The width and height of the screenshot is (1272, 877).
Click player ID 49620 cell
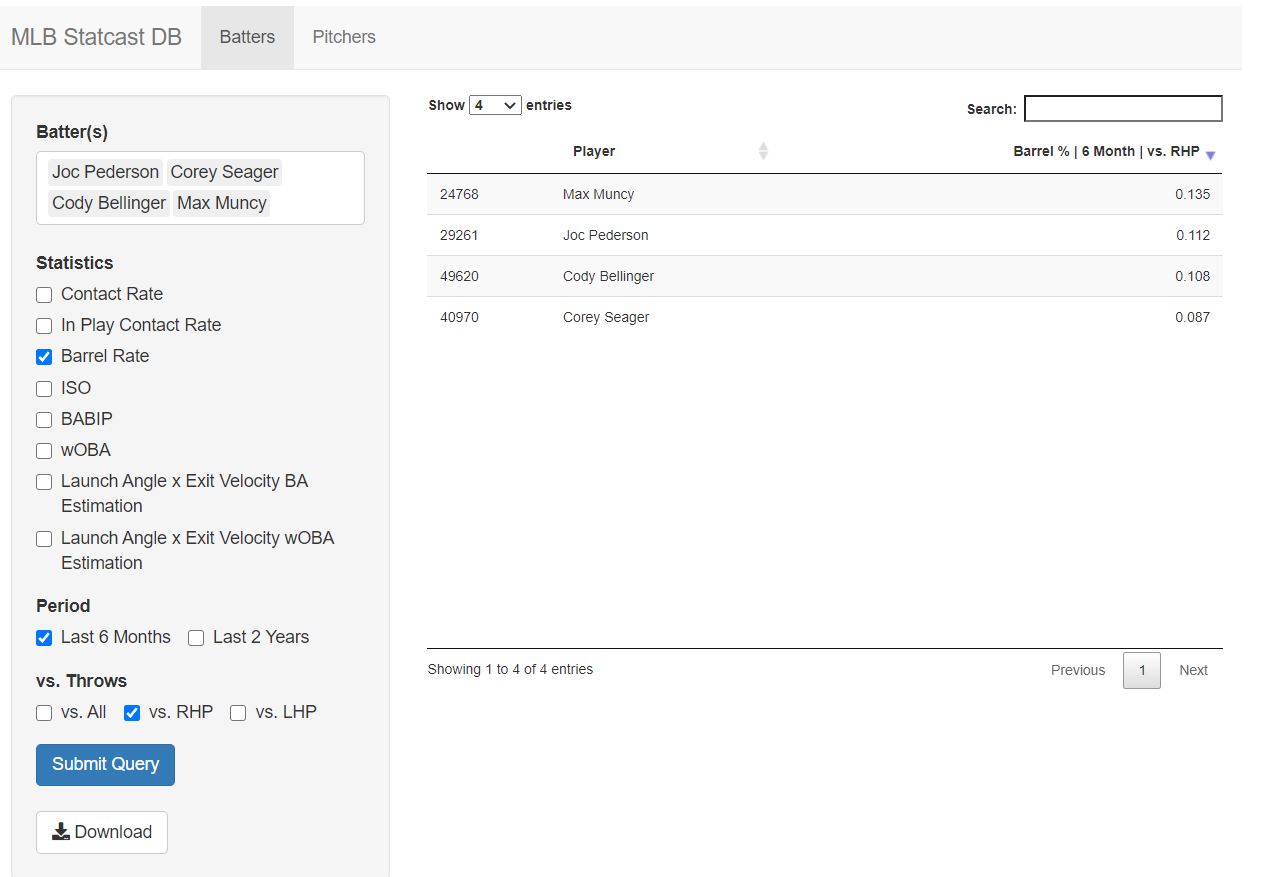click(x=459, y=276)
